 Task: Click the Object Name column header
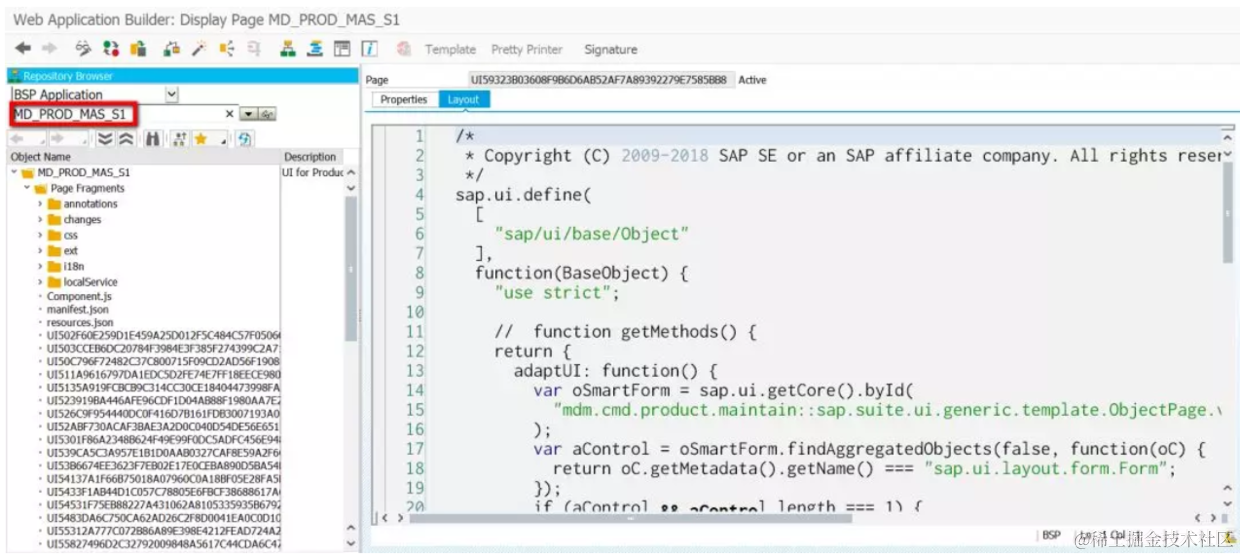pos(144,157)
